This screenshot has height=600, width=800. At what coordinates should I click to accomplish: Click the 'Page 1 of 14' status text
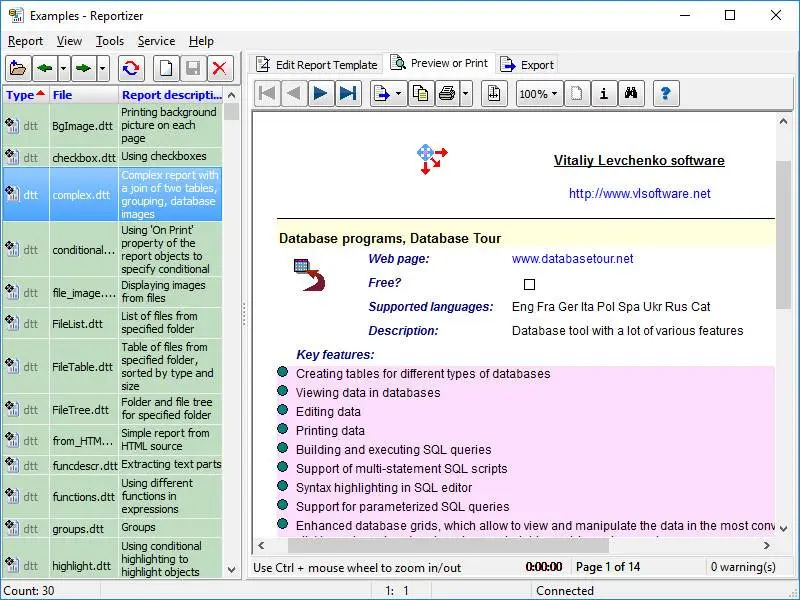pos(608,567)
